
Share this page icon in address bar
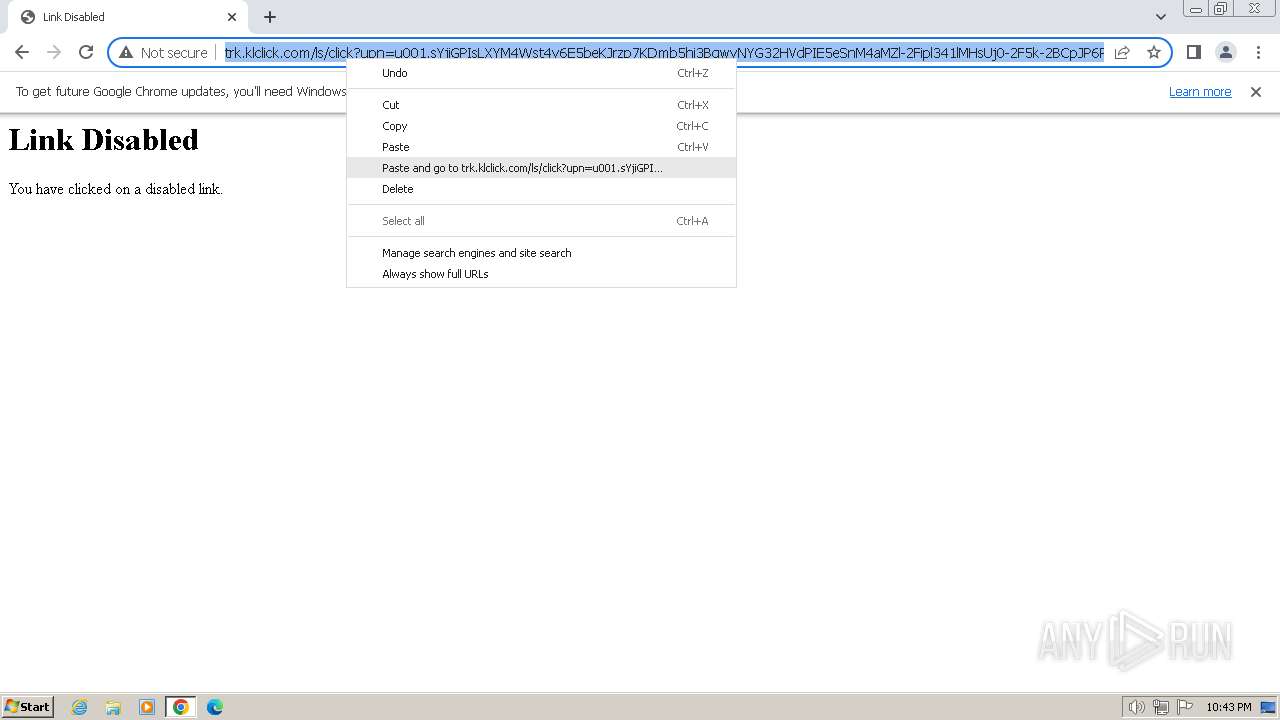[x=1122, y=52]
